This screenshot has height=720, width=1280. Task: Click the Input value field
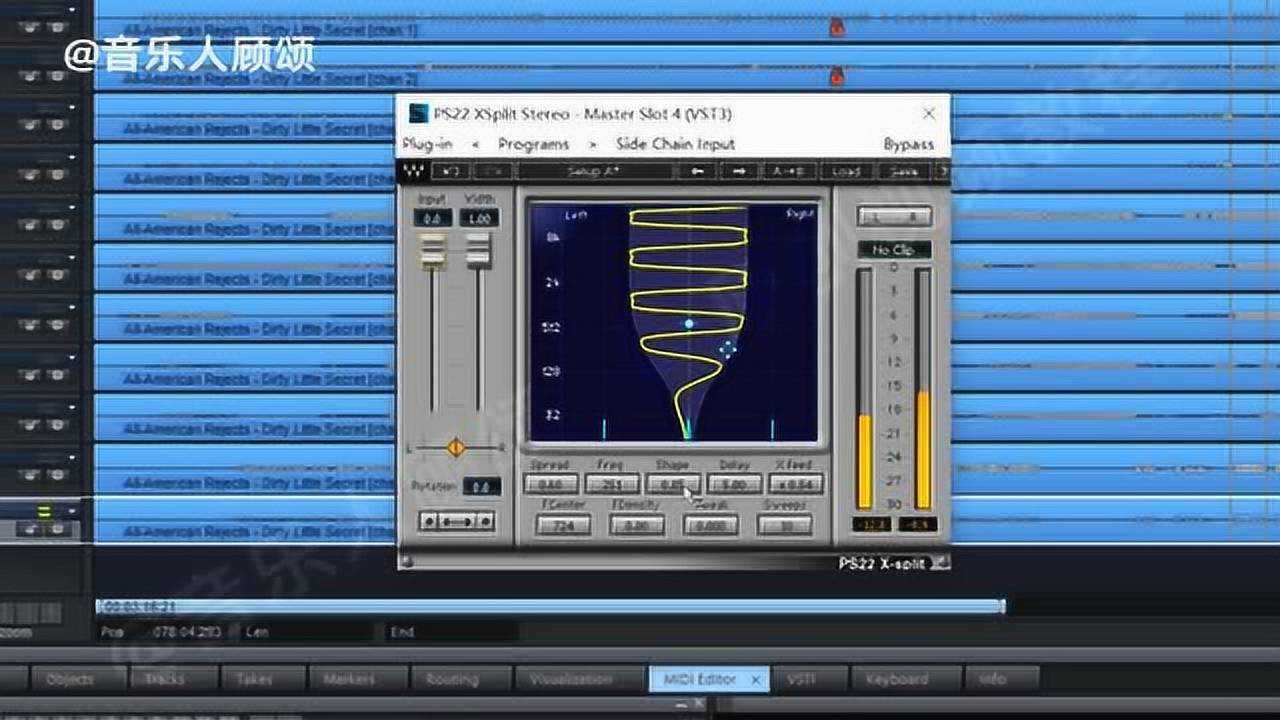pos(432,218)
